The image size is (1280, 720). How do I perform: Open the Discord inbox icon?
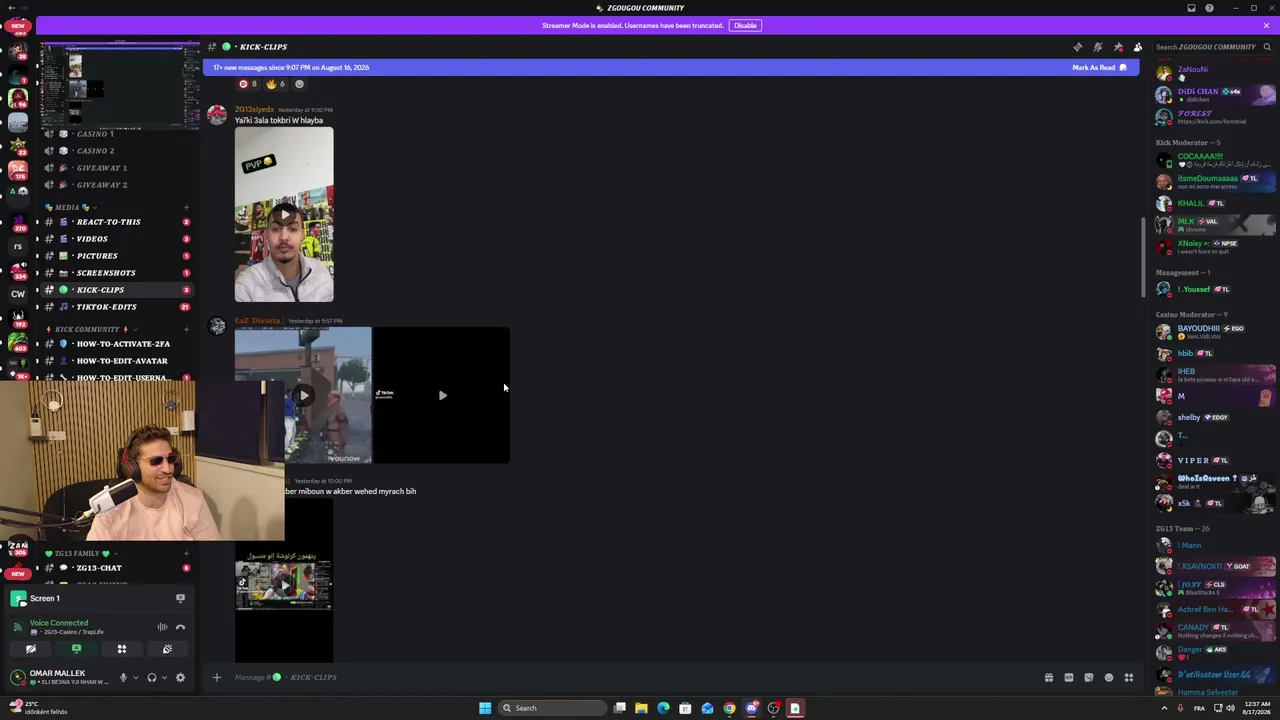[x=1191, y=8]
